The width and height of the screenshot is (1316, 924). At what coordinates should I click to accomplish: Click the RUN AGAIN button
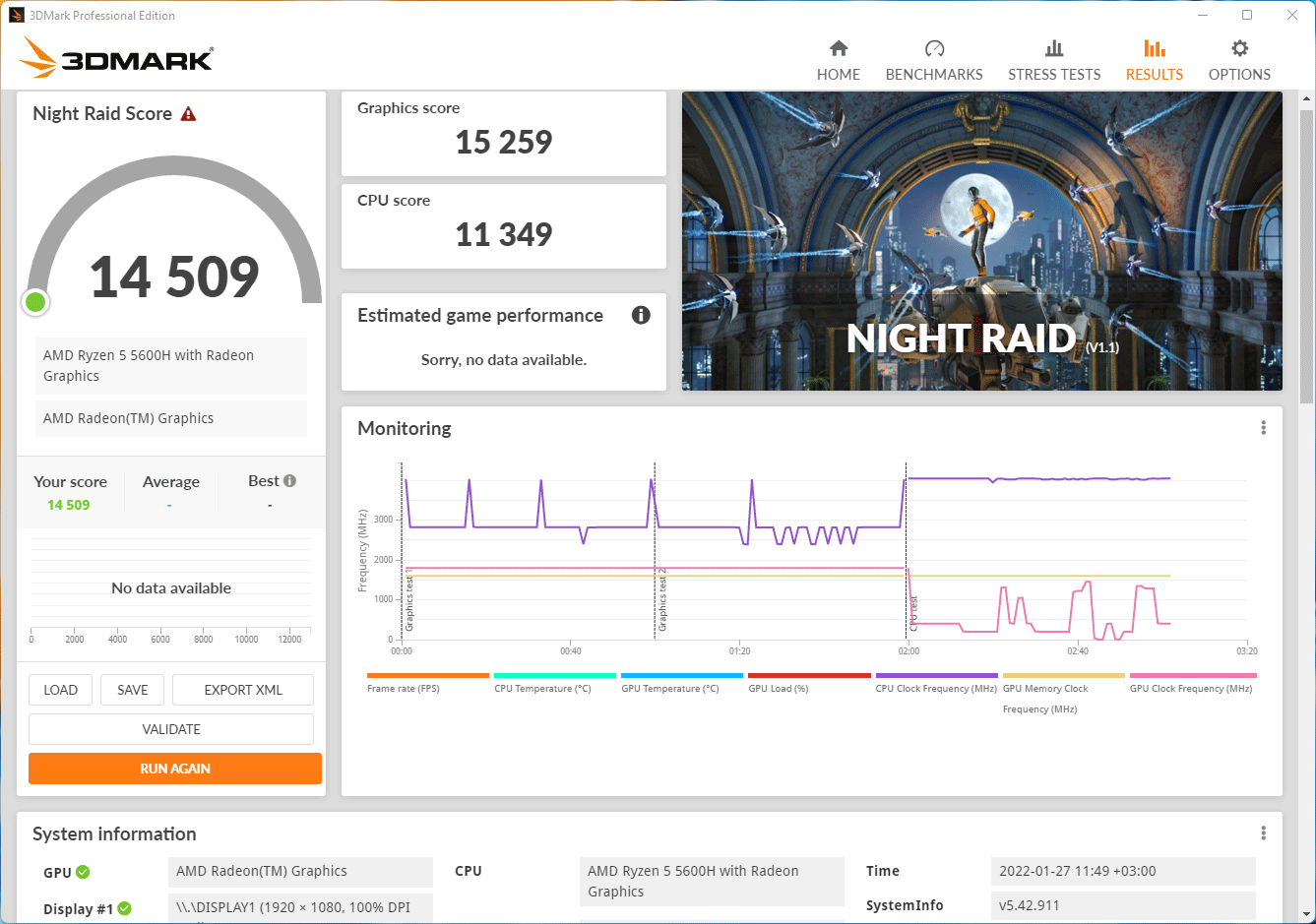pyautogui.click(x=175, y=769)
